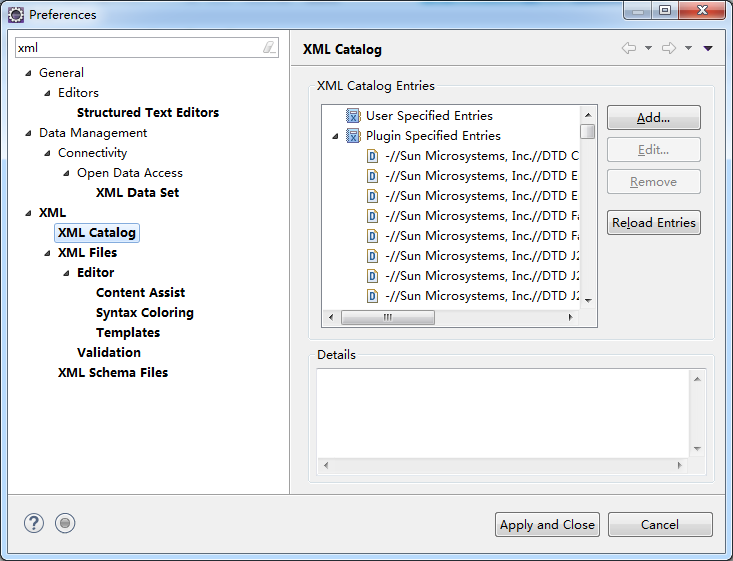Select User Specified Entries row
The height and width of the screenshot is (561, 733).
point(429,115)
